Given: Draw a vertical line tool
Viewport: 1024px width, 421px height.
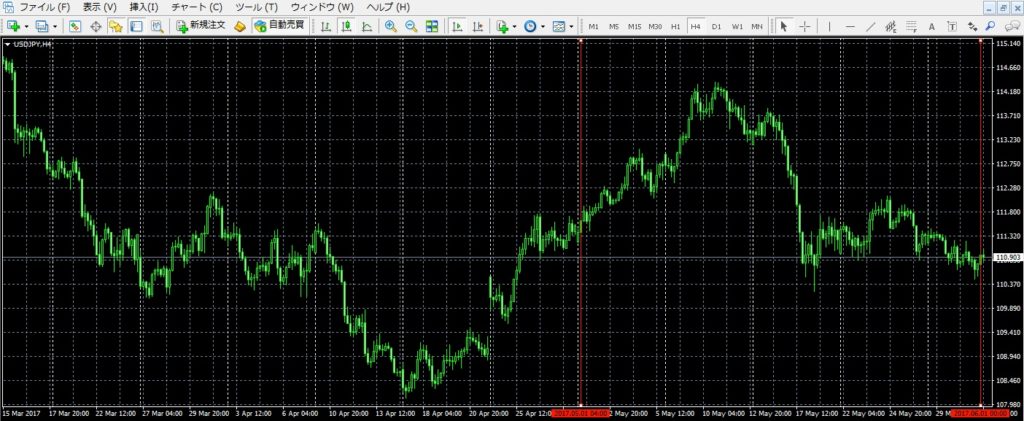Looking at the screenshot, I should (x=829, y=26).
